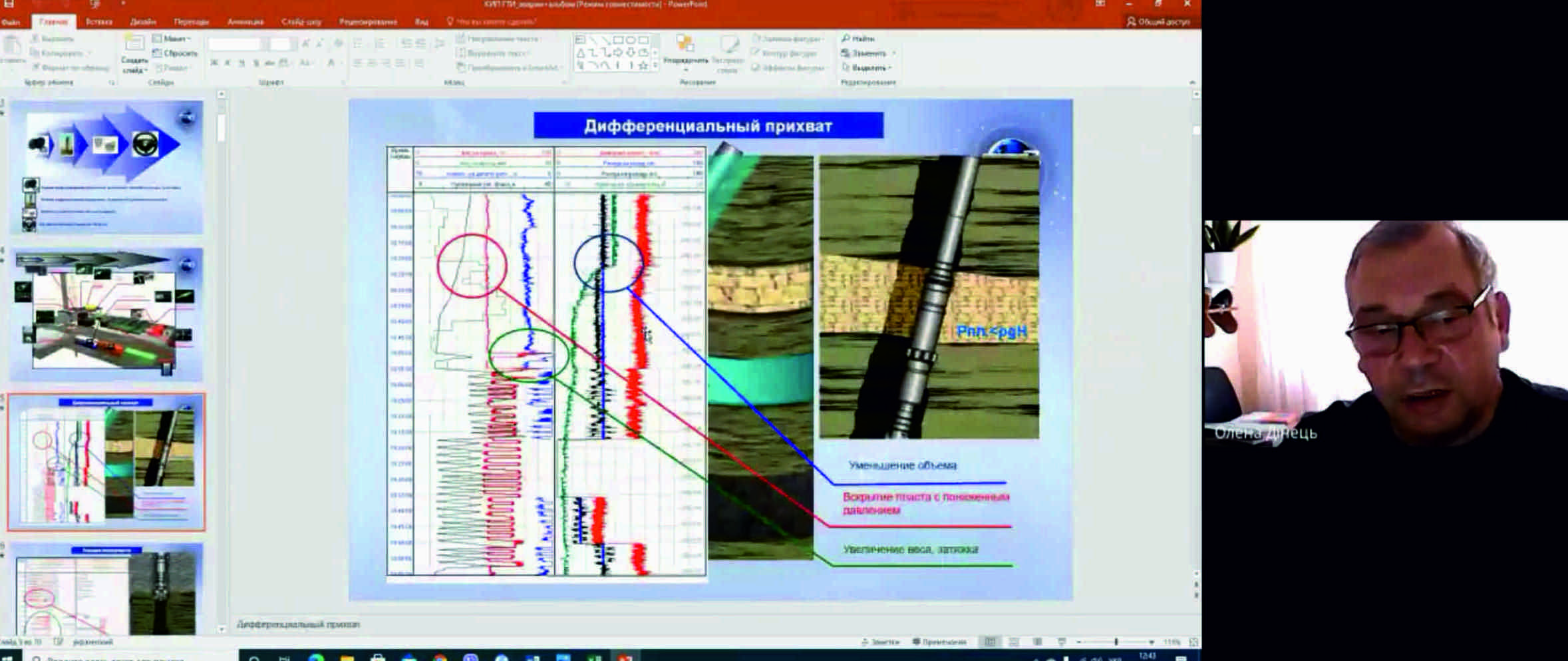Open Convert to SmartArt dropdown
Viewport: 1568px width, 661px height.
click(509, 68)
